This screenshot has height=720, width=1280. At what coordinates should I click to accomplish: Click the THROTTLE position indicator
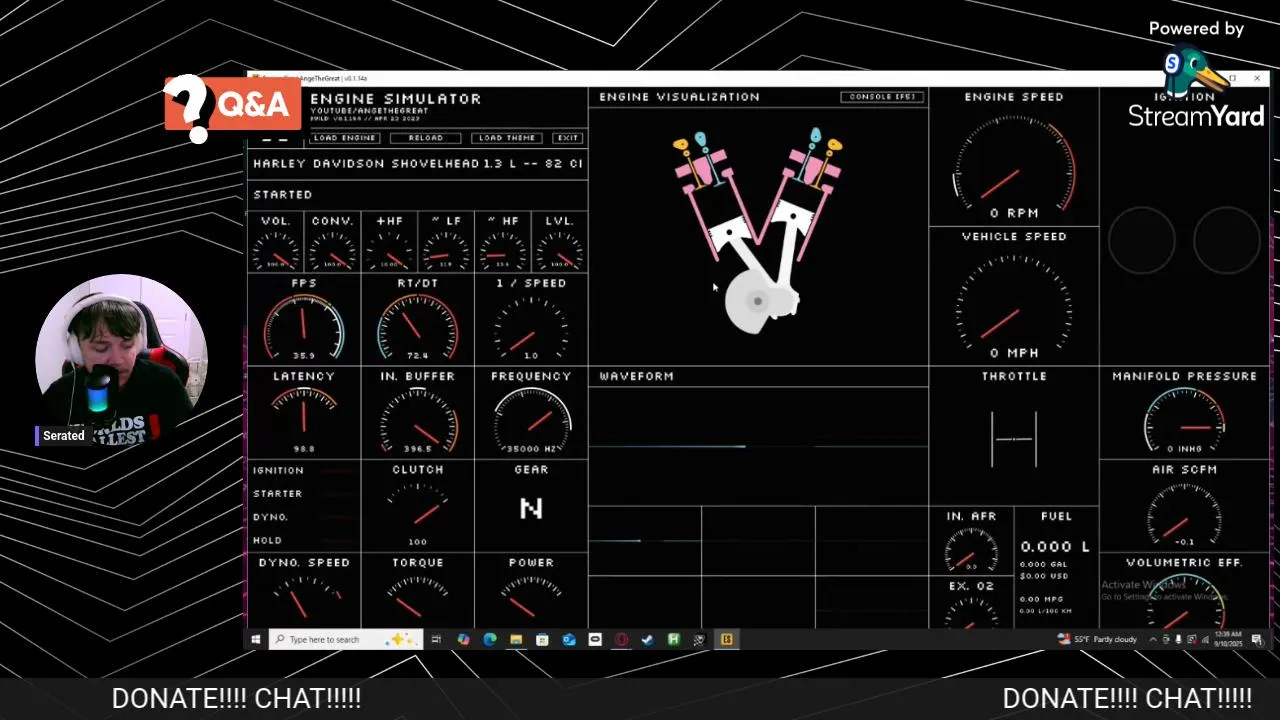click(x=1014, y=439)
